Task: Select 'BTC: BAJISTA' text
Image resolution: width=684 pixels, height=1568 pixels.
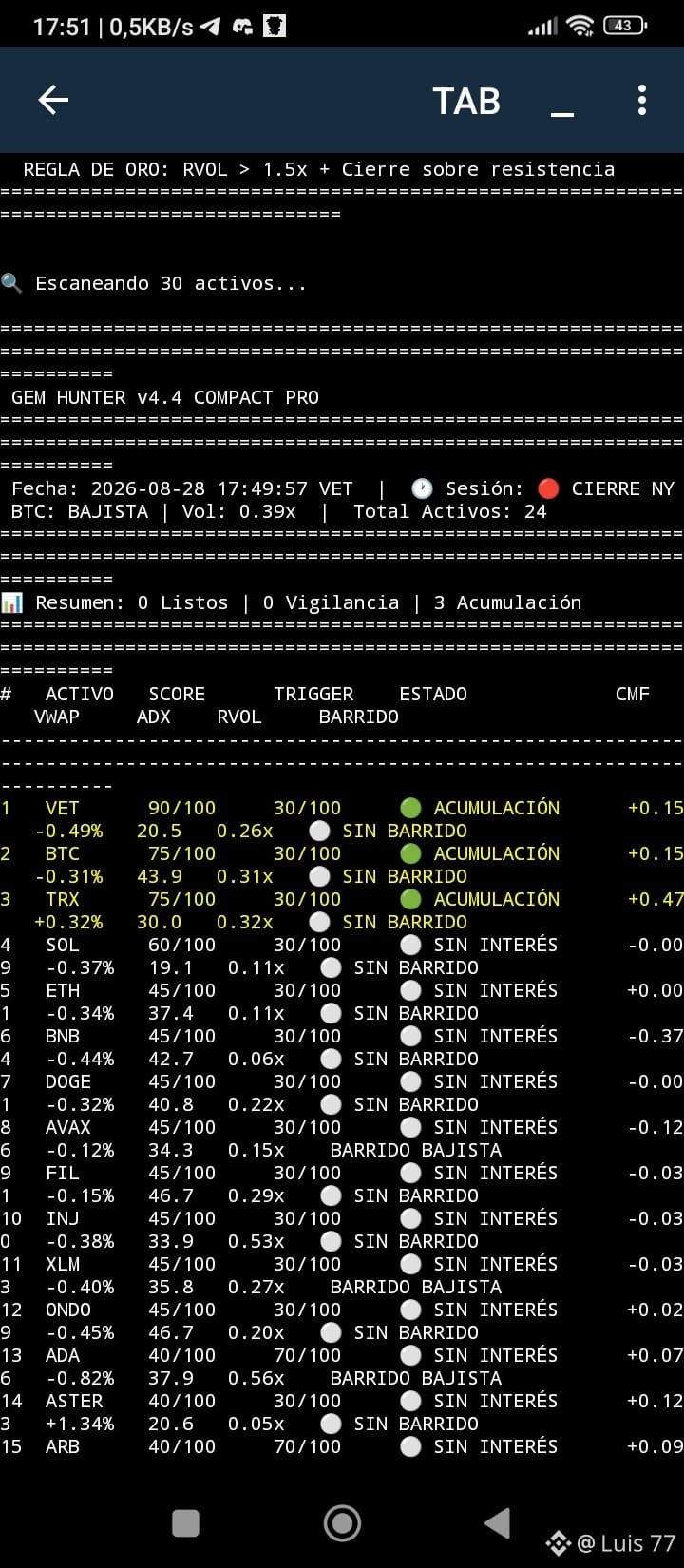Action: [80, 511]
